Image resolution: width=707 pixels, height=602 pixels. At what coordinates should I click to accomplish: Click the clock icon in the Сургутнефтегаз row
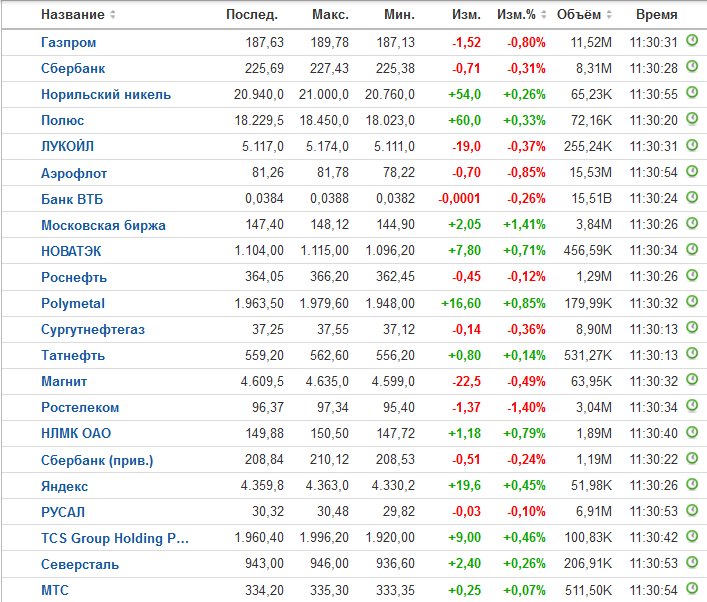692,327
